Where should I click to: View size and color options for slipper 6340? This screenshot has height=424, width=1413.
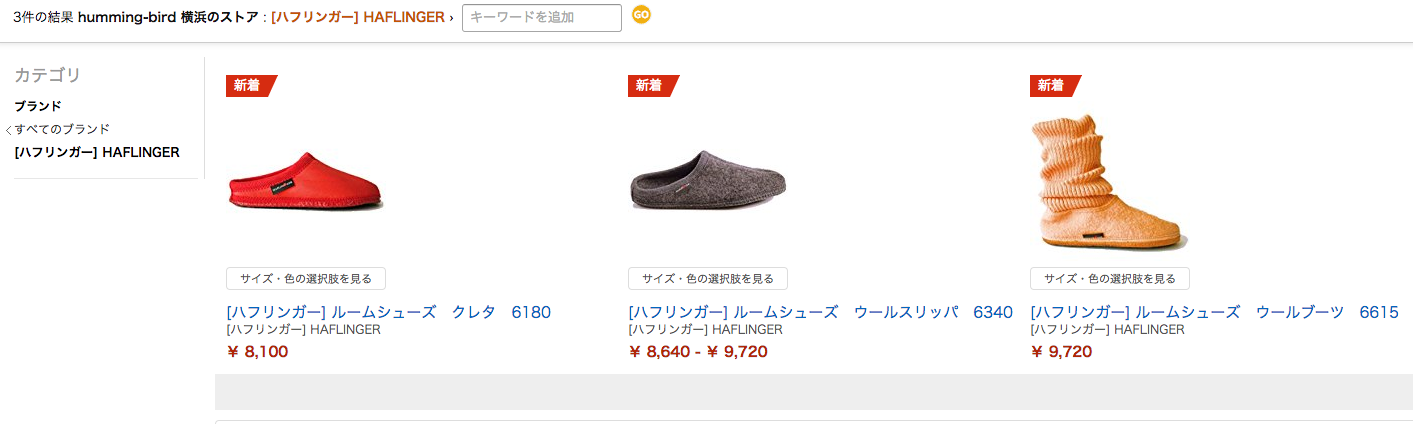pos(708,279)
